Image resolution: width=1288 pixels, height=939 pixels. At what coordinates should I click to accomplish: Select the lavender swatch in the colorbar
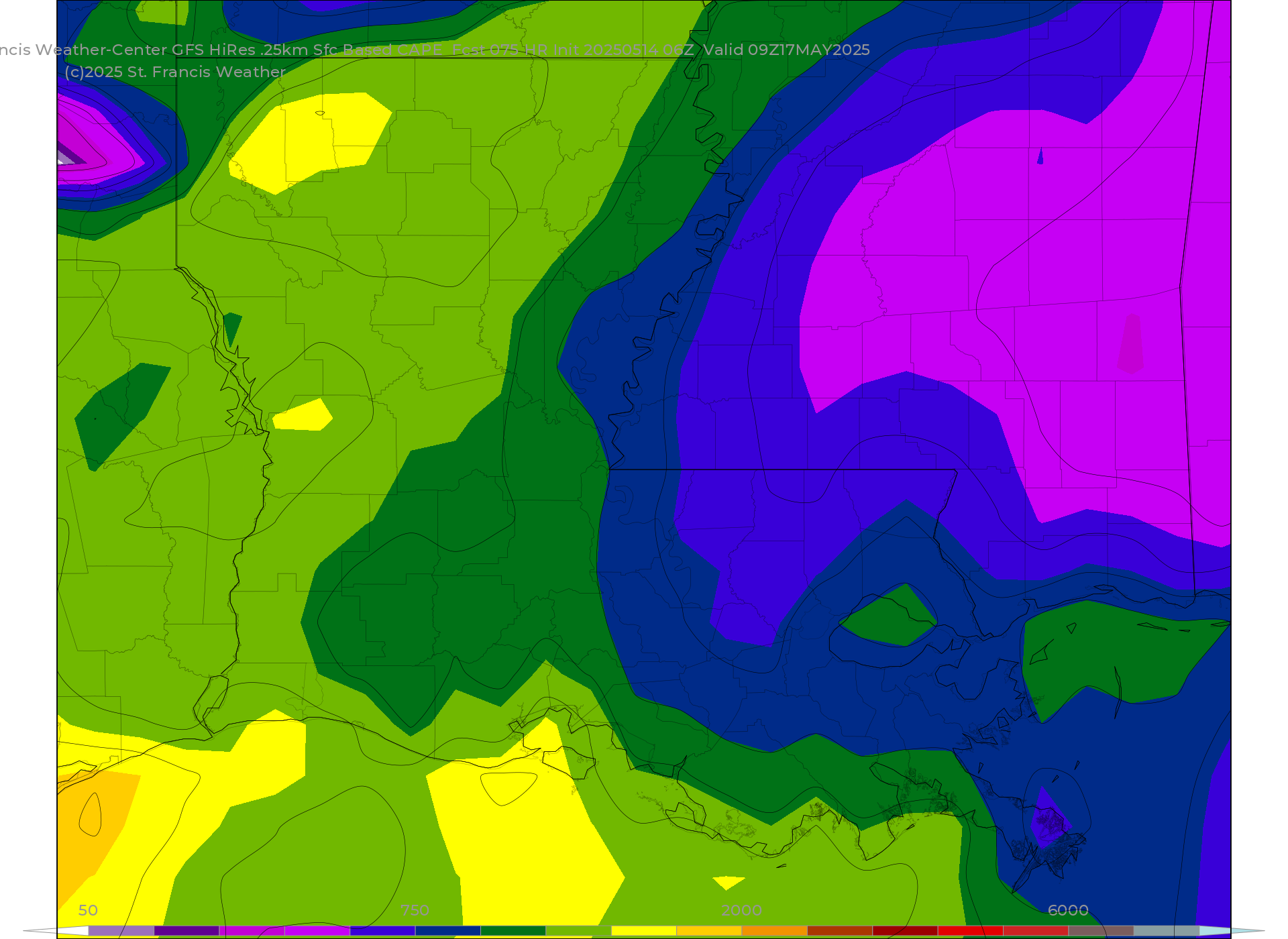121,931
